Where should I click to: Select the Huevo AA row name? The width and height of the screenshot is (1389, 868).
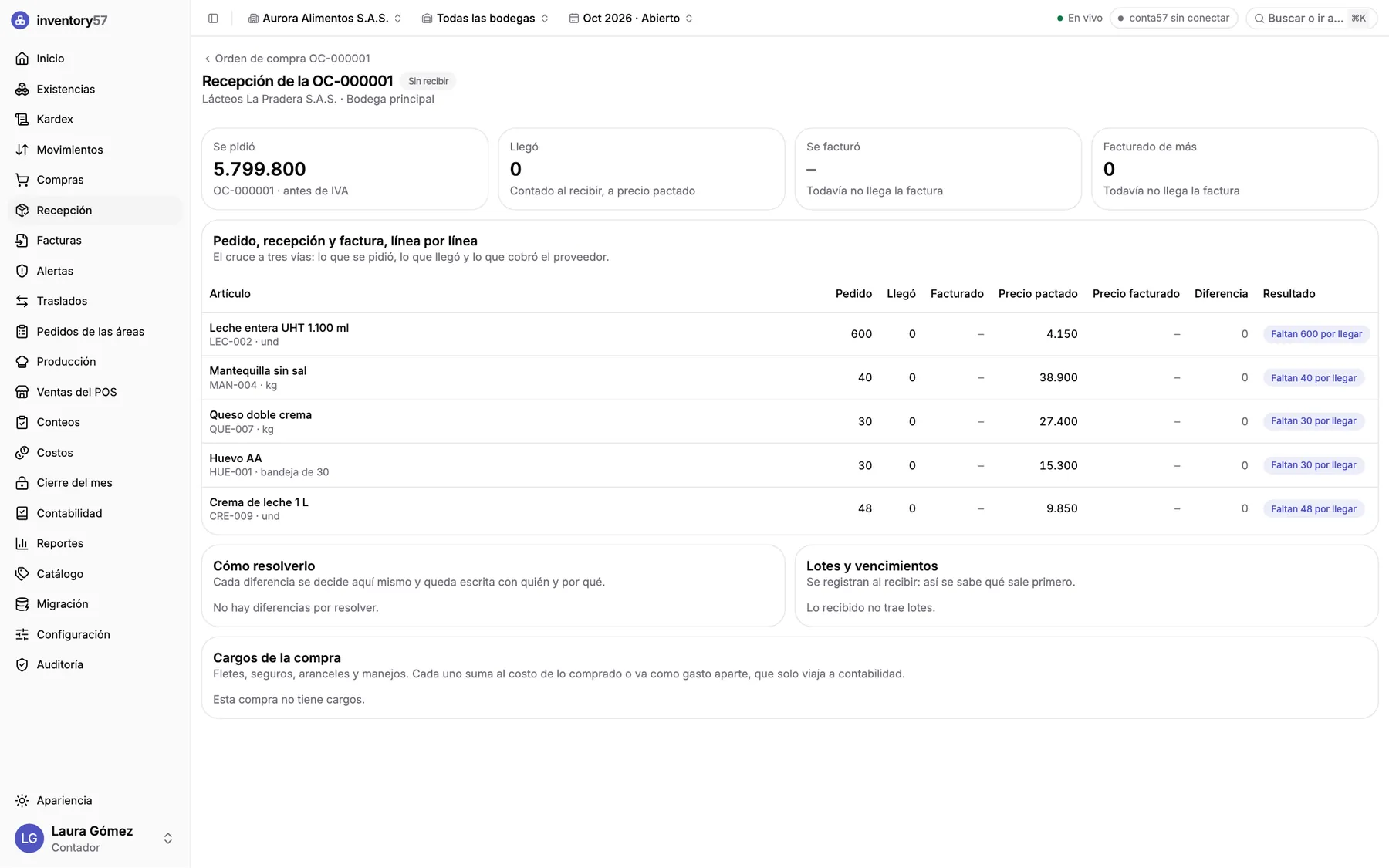[x=235, y=458]
